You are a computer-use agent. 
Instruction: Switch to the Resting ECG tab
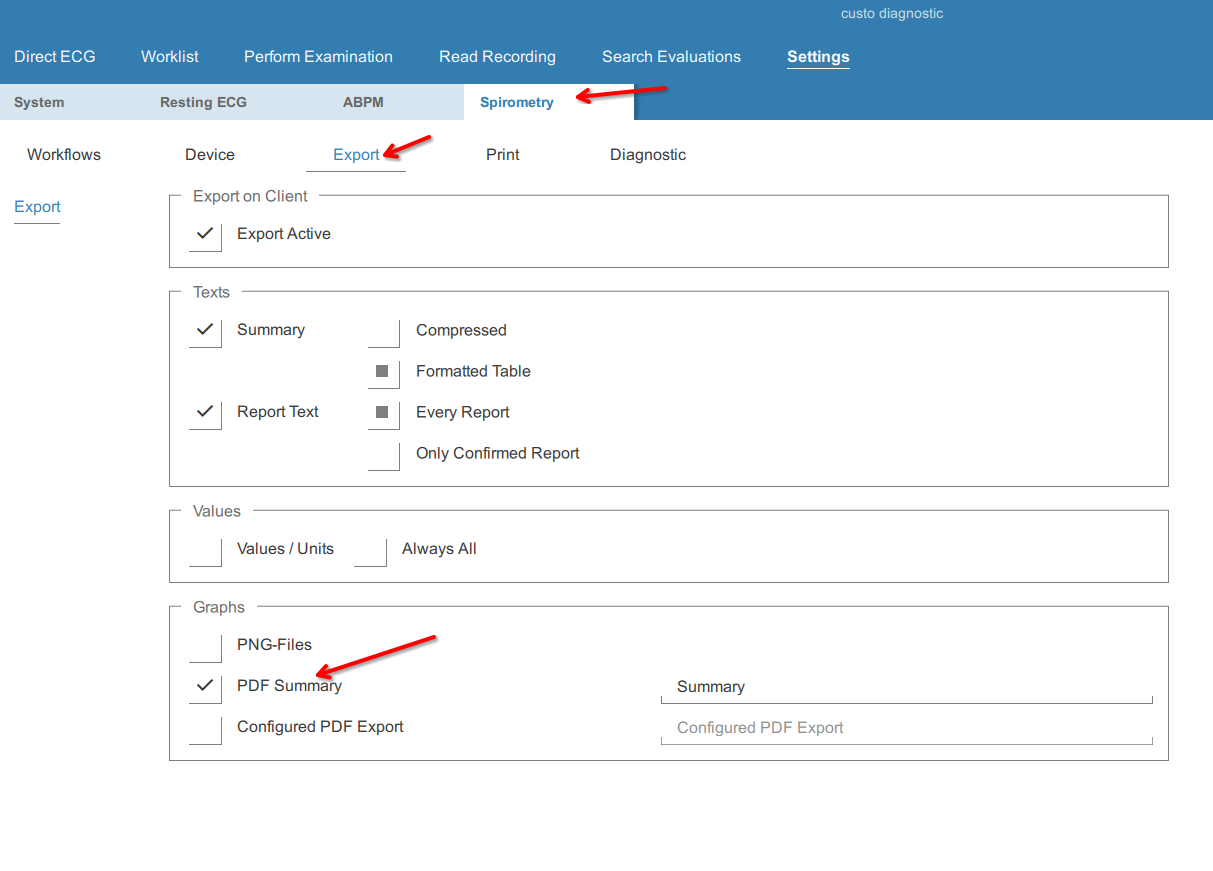pyautogui.click(x=203, y=102)
